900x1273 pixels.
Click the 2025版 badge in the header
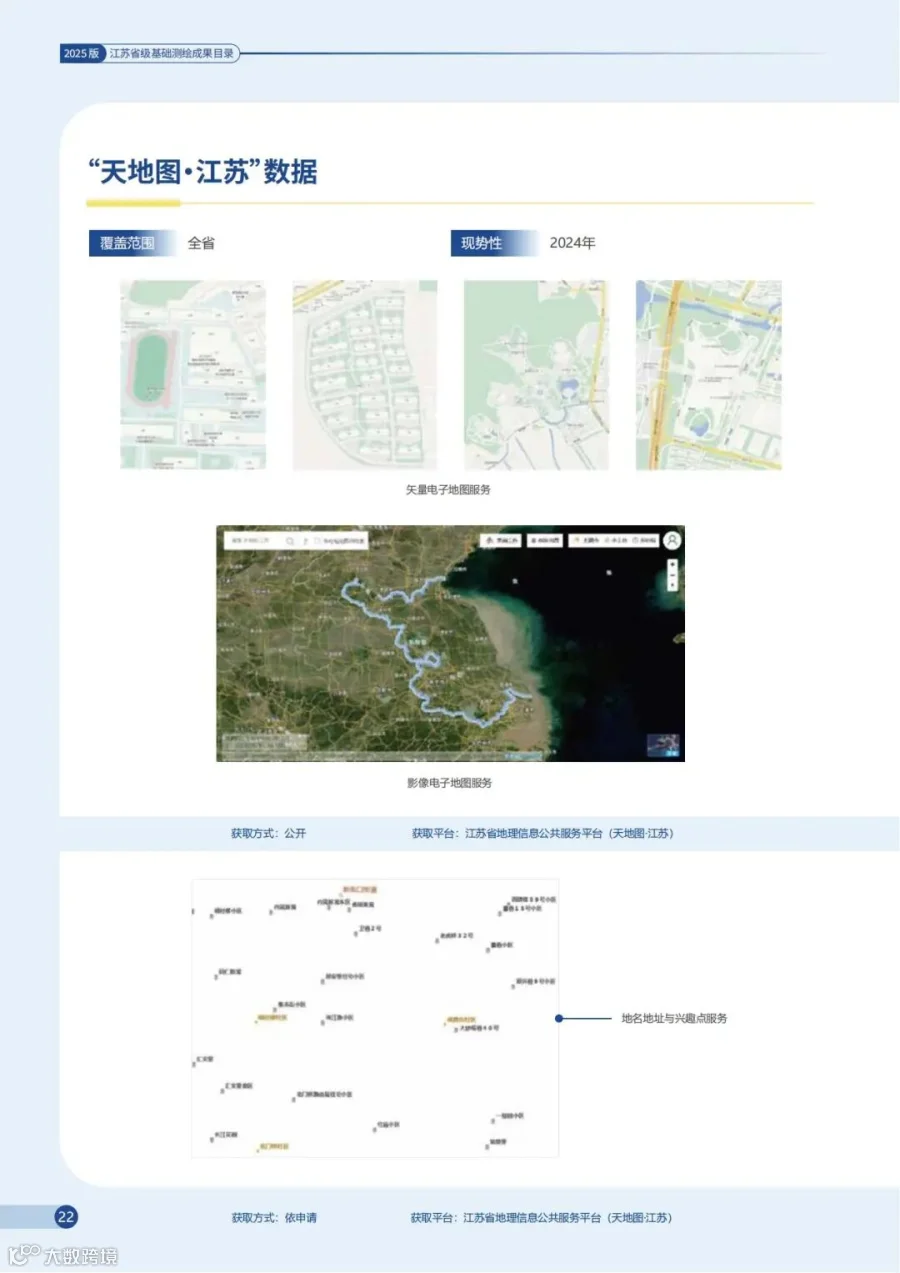(81, 54)
